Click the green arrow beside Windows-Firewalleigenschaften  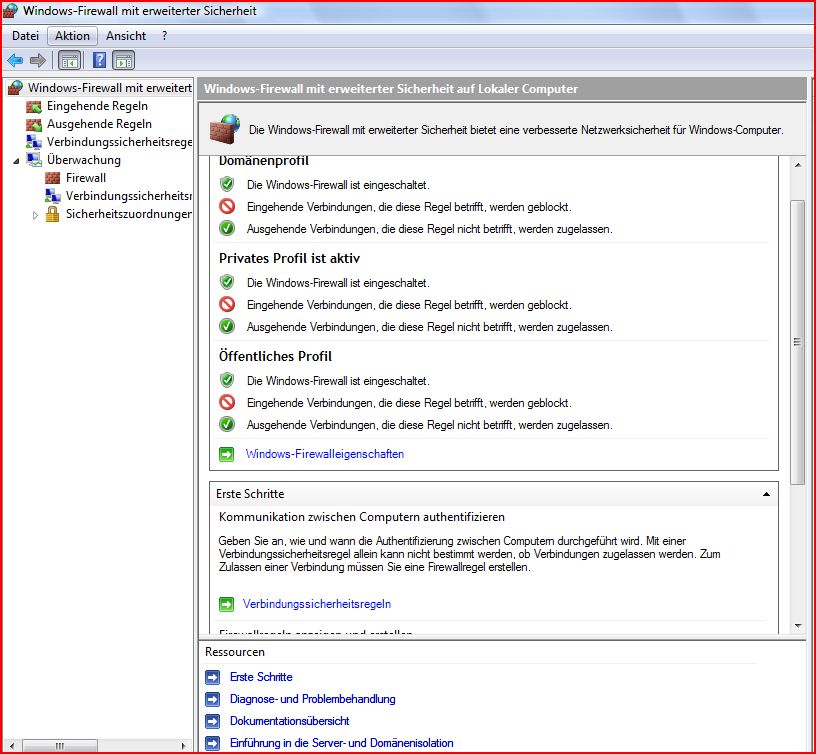click(226, 454)
